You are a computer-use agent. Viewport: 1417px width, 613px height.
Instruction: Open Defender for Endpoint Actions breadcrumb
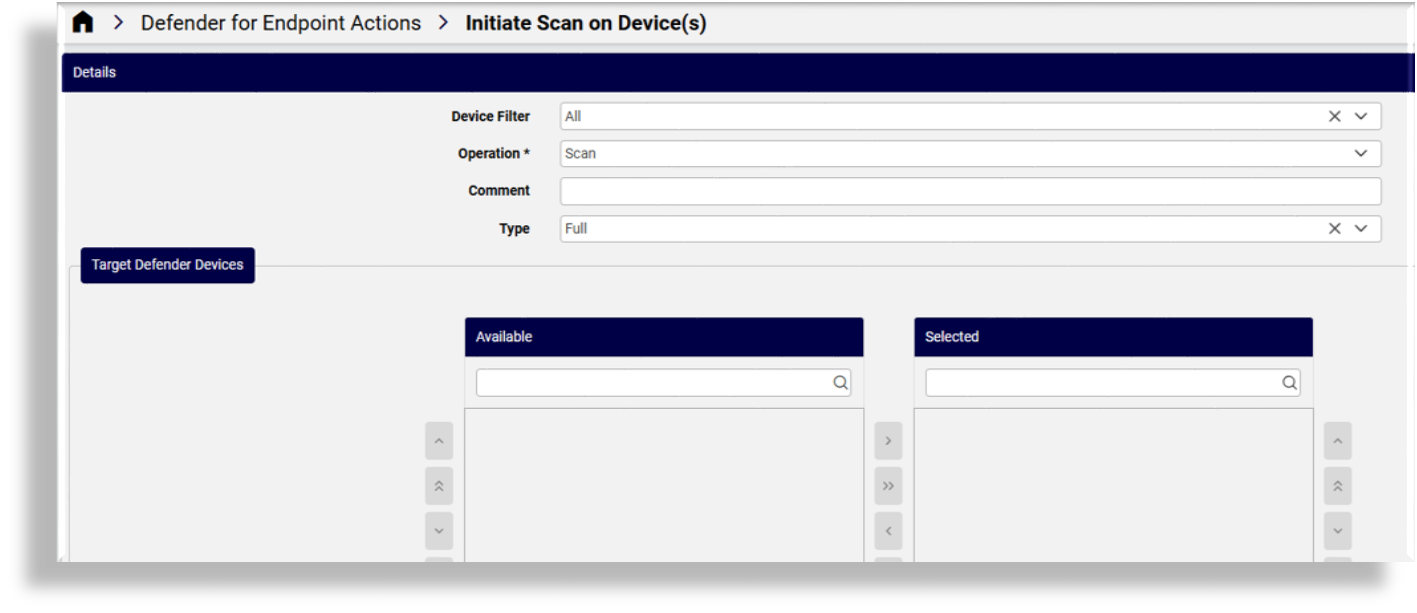coord(281,23)
